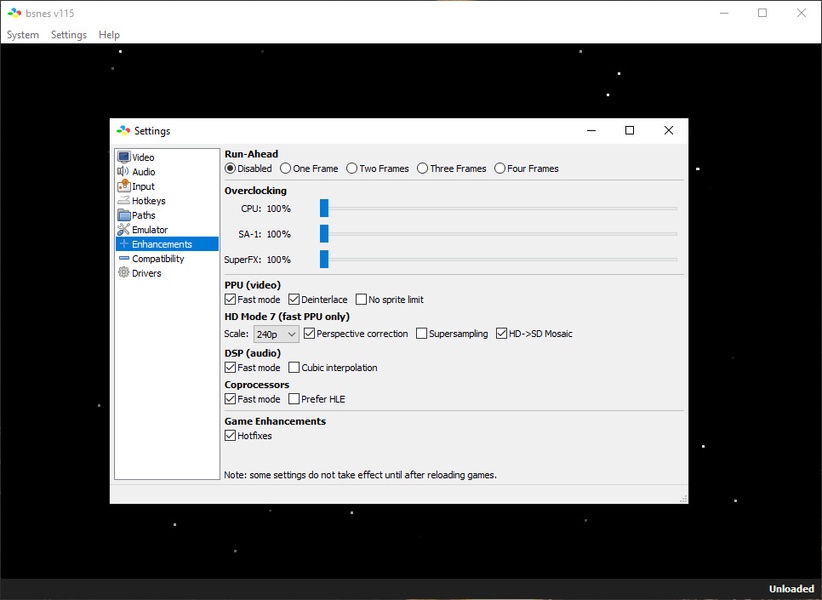Image resolution: width=822 pixels, height=600 pixels.
Task: Open the Help menu
Action: pos(109,35)
